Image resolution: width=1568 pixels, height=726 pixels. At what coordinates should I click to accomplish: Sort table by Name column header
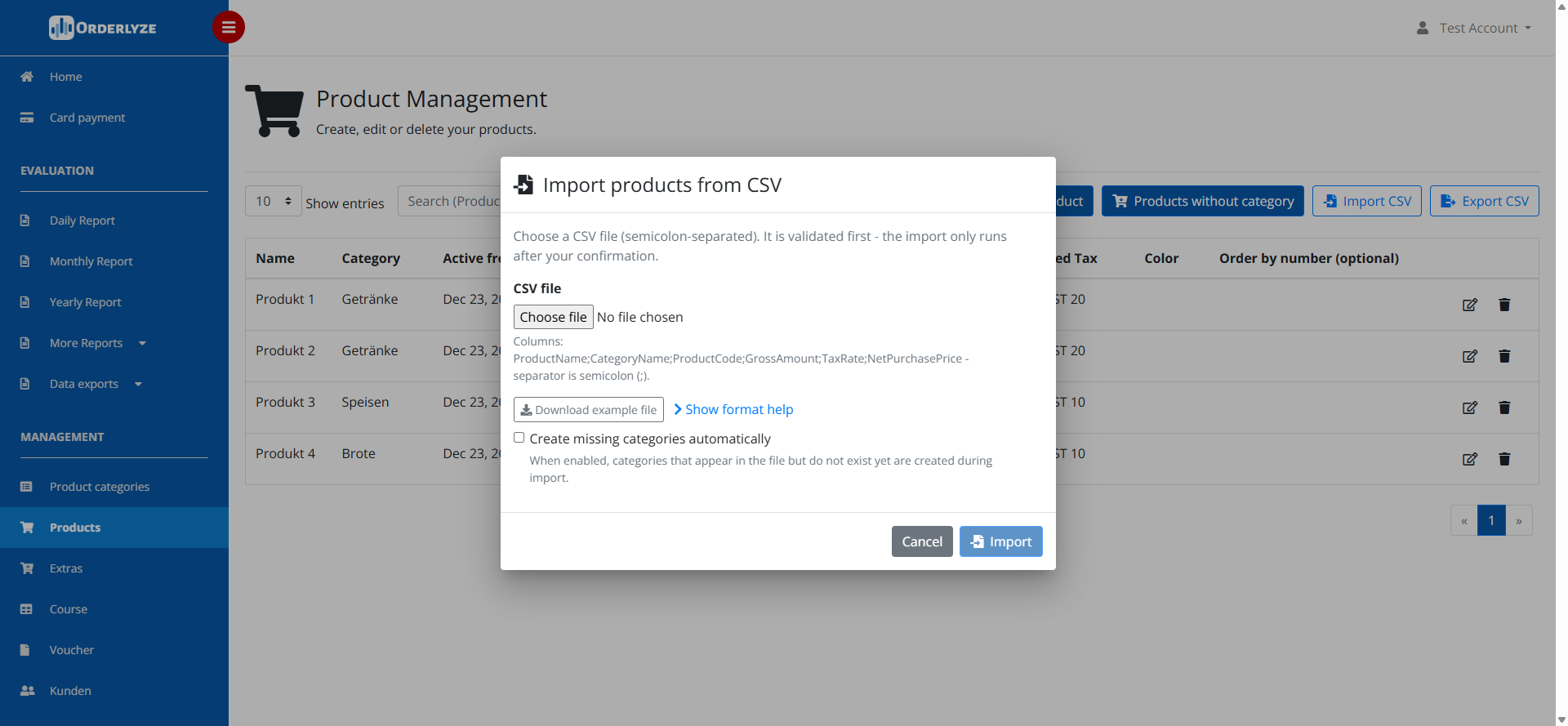(x=275, y=258)
